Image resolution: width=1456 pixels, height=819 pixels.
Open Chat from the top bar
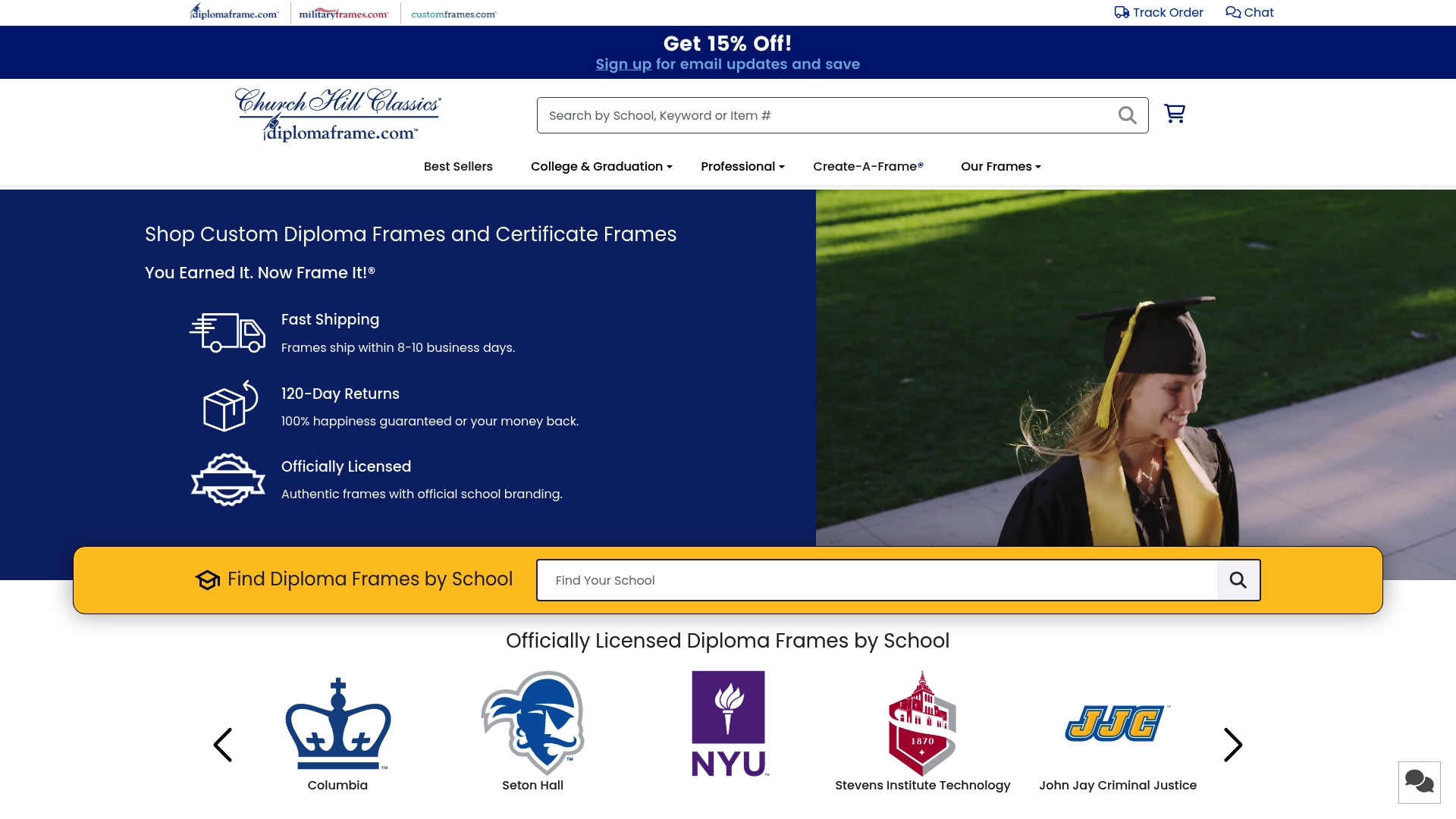point(1250,12)
